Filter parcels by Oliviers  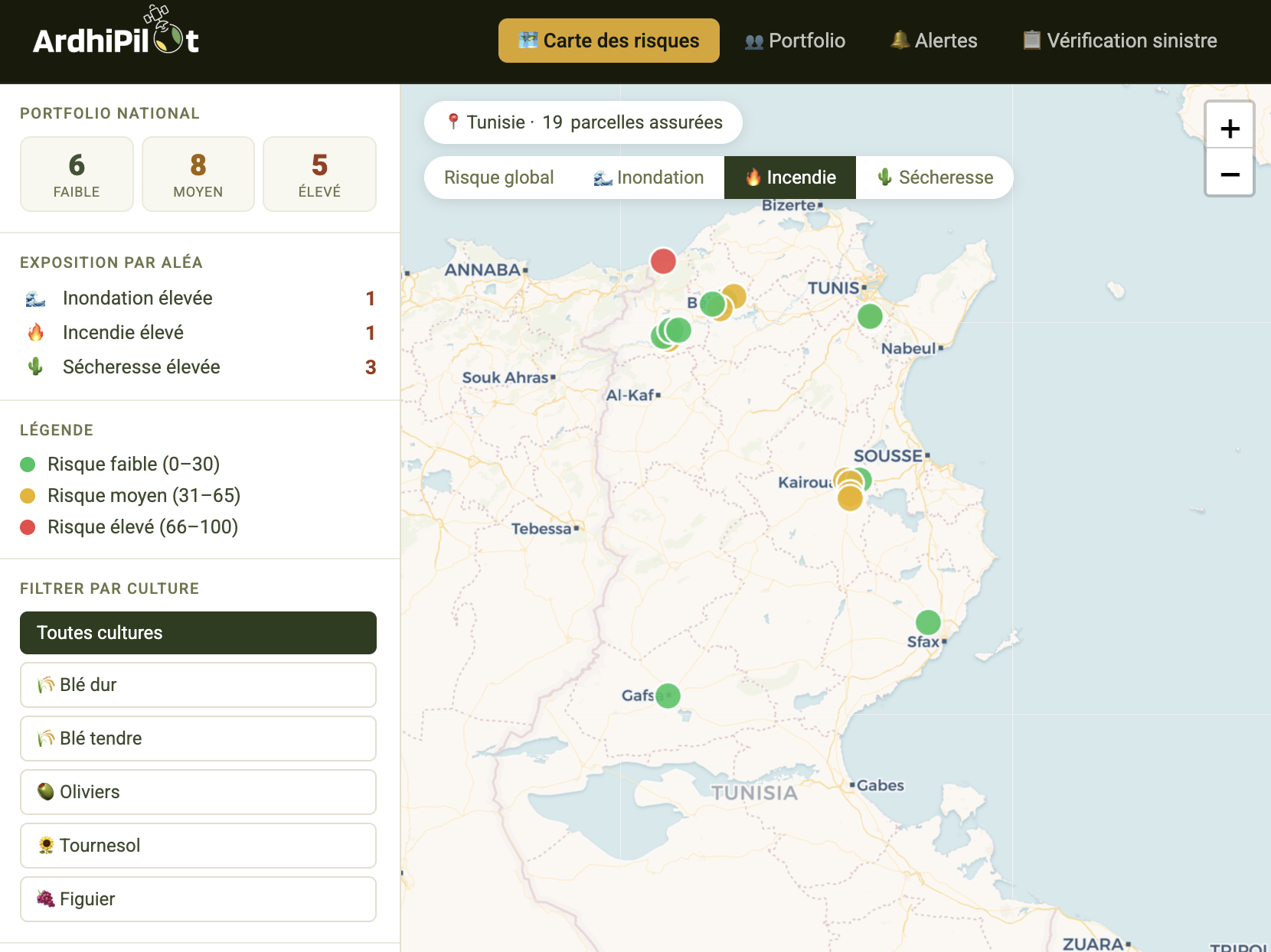click(x=198, y=792)
